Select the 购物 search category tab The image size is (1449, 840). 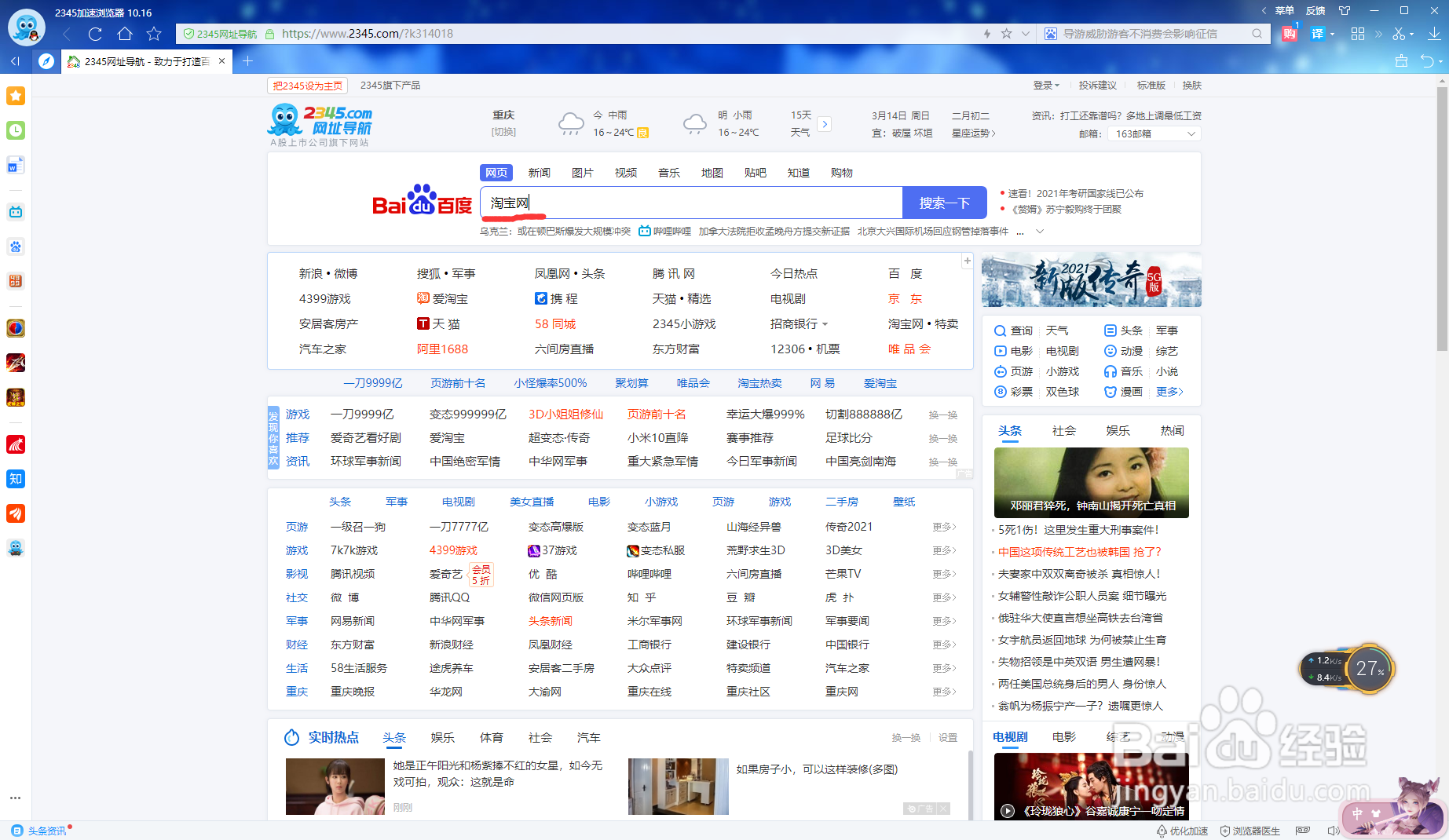(841, 173)
